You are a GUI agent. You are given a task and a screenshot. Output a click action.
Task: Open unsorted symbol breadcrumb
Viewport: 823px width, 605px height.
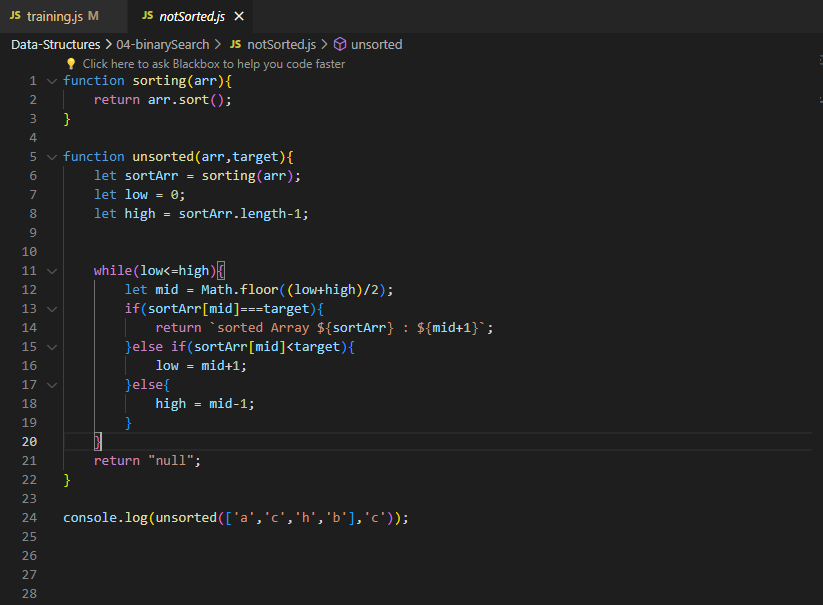[376, 45]
